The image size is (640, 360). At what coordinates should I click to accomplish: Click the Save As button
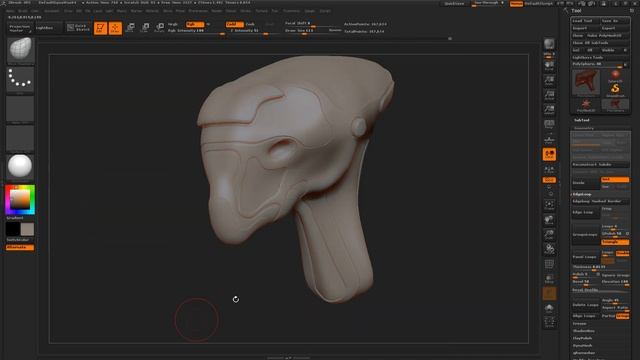615,21
